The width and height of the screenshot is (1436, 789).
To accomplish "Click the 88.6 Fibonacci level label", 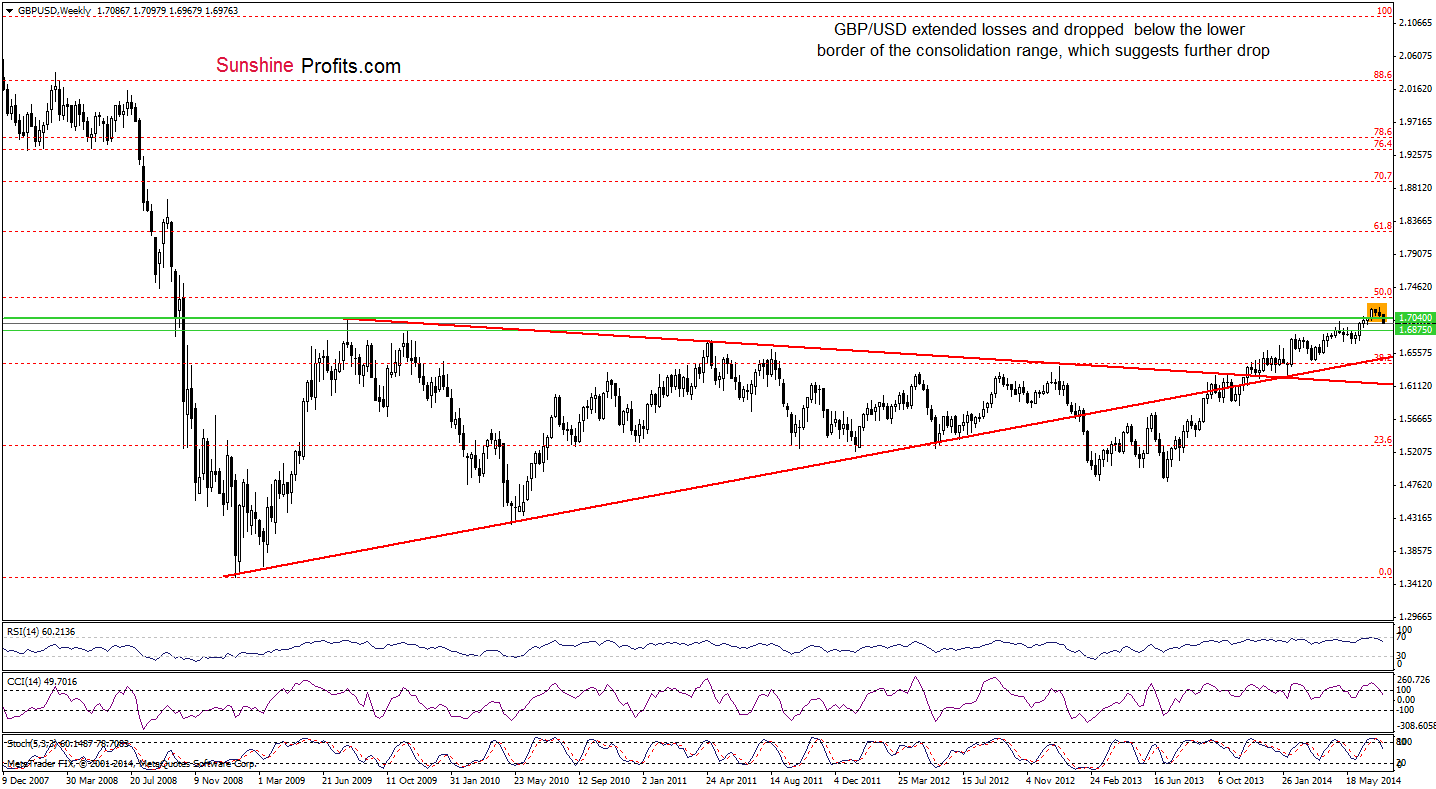I will point(1382,74).
